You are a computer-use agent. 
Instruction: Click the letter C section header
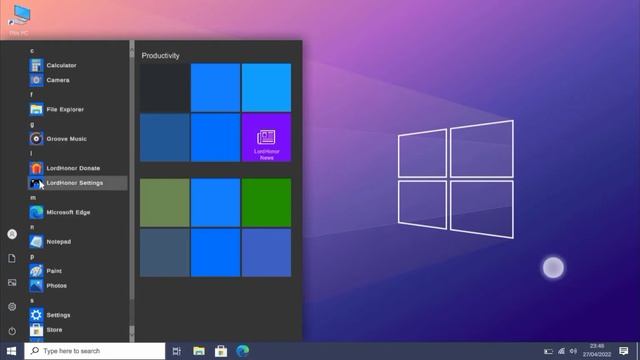(x=32, y=51)
